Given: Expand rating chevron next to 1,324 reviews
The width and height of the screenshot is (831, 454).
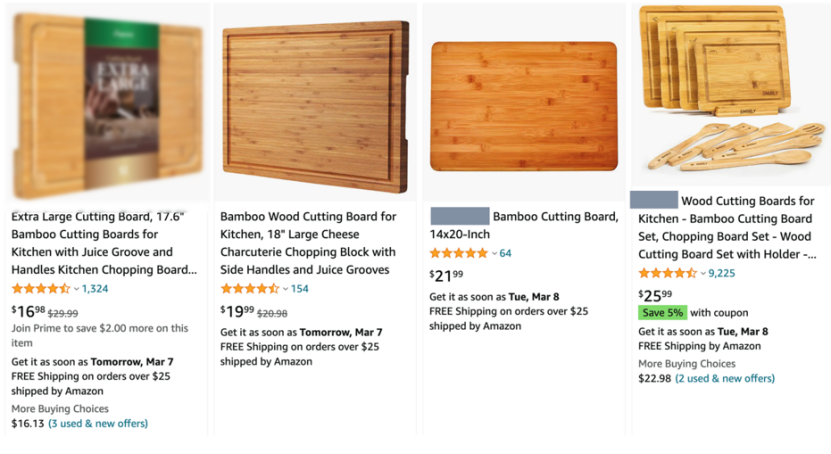Looking at the screenshot, I should click(76, 289).
